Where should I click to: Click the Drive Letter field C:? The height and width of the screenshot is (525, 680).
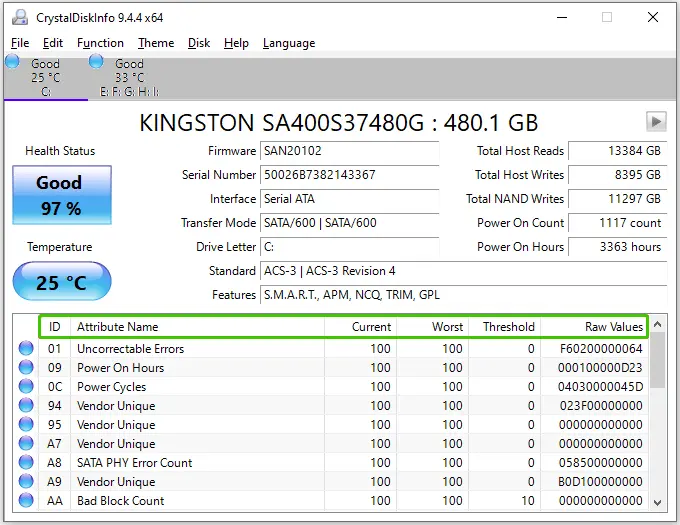click(x=350, y=247)
